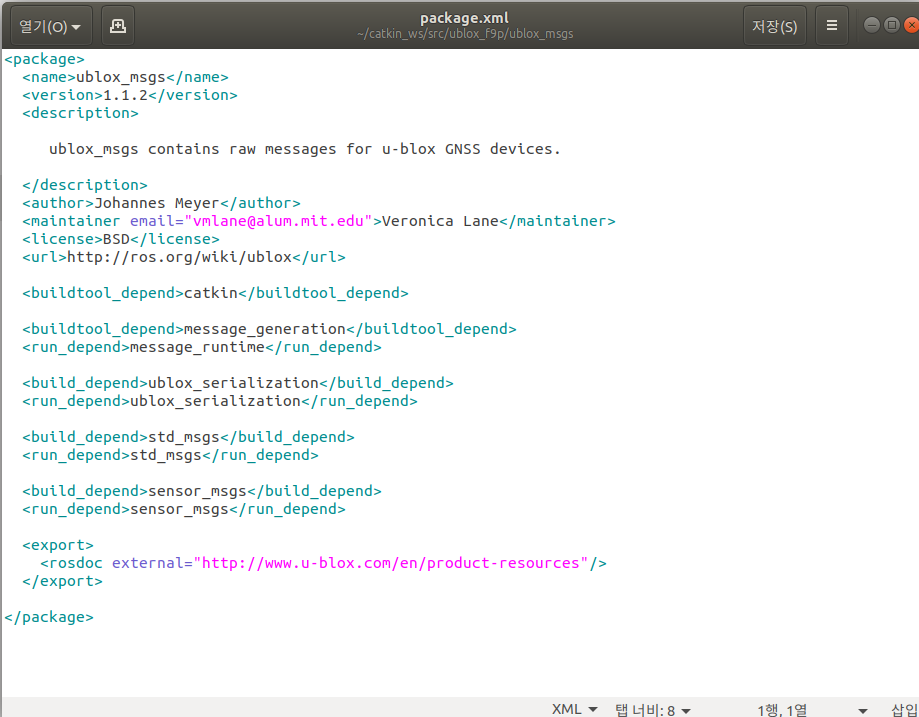This screenshot has width=919, height=717.
Task: Open the XML language selector in status bar
Action: pos(575,709)
